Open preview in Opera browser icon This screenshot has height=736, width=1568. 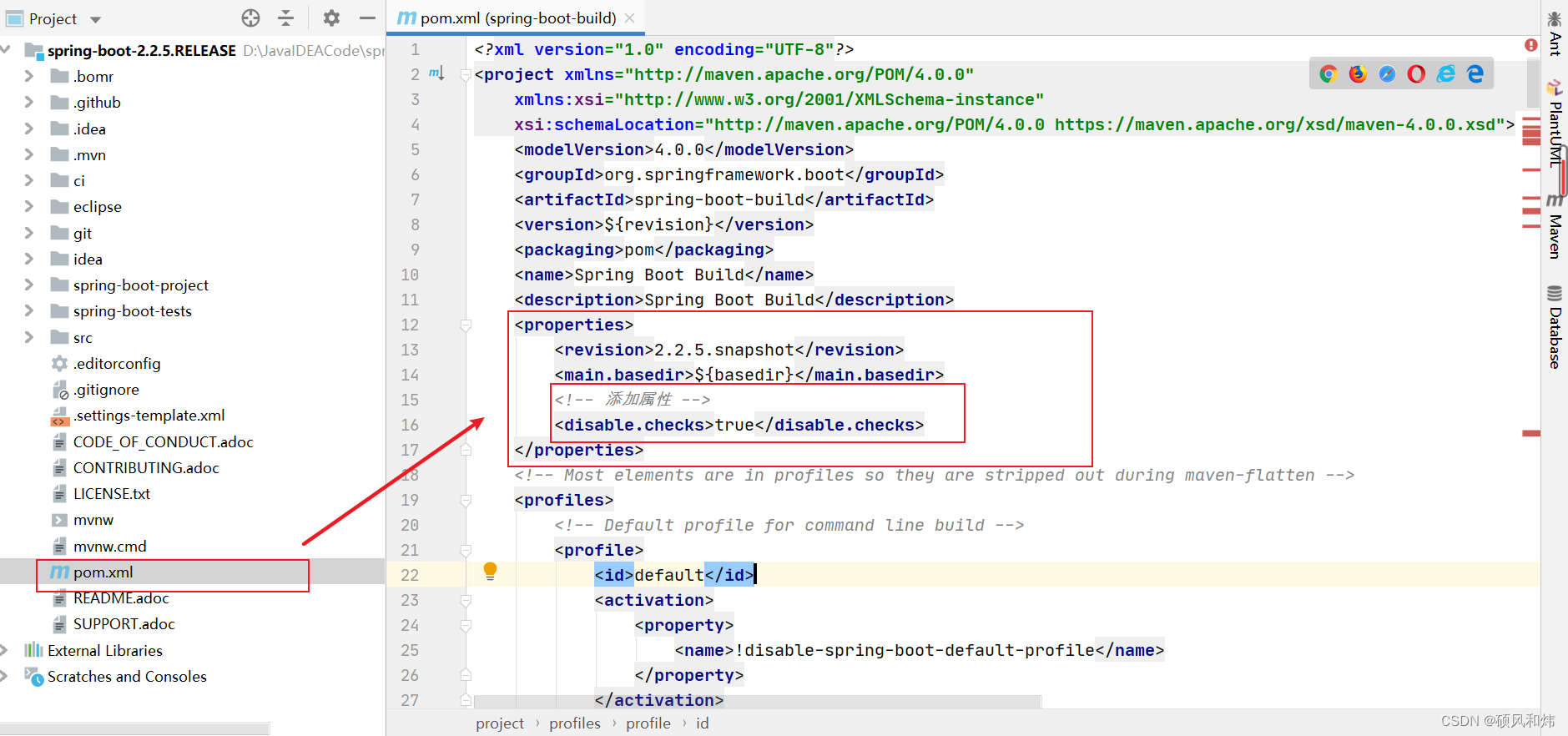coord(1416,74)
